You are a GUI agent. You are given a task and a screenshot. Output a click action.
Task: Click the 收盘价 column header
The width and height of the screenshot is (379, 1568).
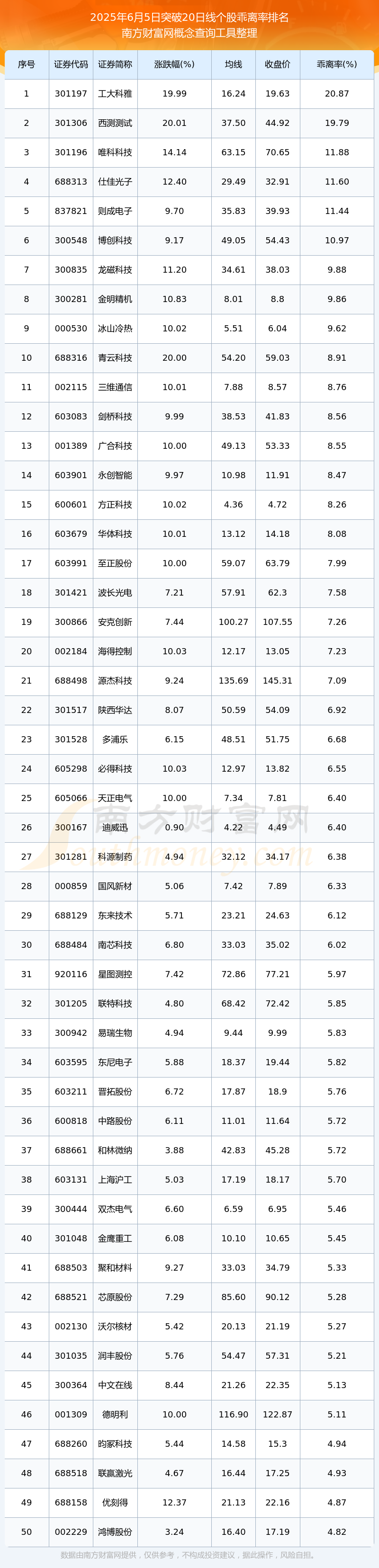coord(277,64)
